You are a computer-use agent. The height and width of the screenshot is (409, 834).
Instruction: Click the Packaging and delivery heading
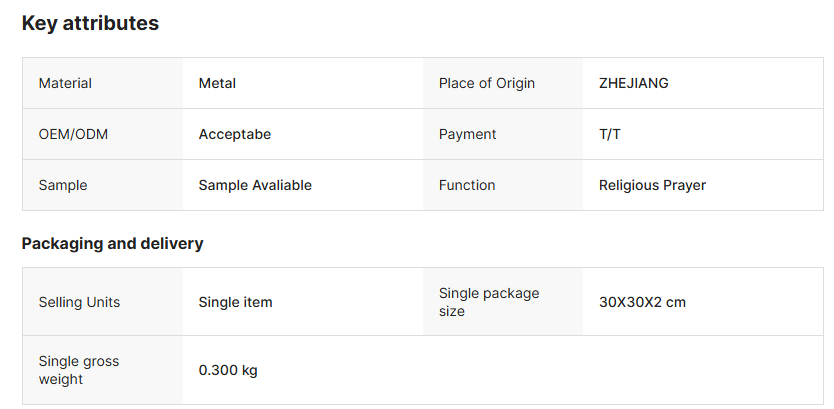[x=112, y=243]
